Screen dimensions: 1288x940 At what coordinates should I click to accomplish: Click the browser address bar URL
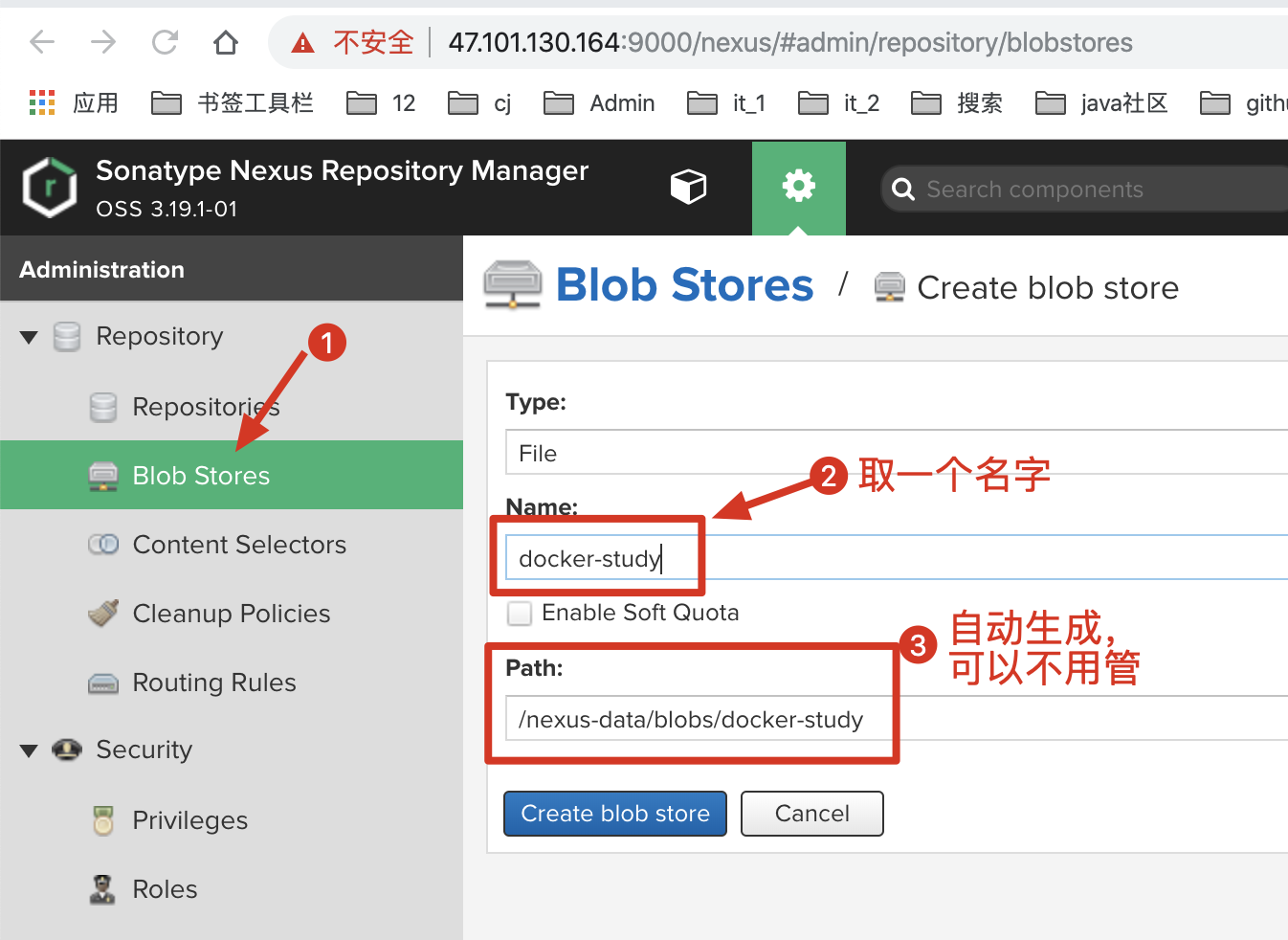(x=790, y=42)
